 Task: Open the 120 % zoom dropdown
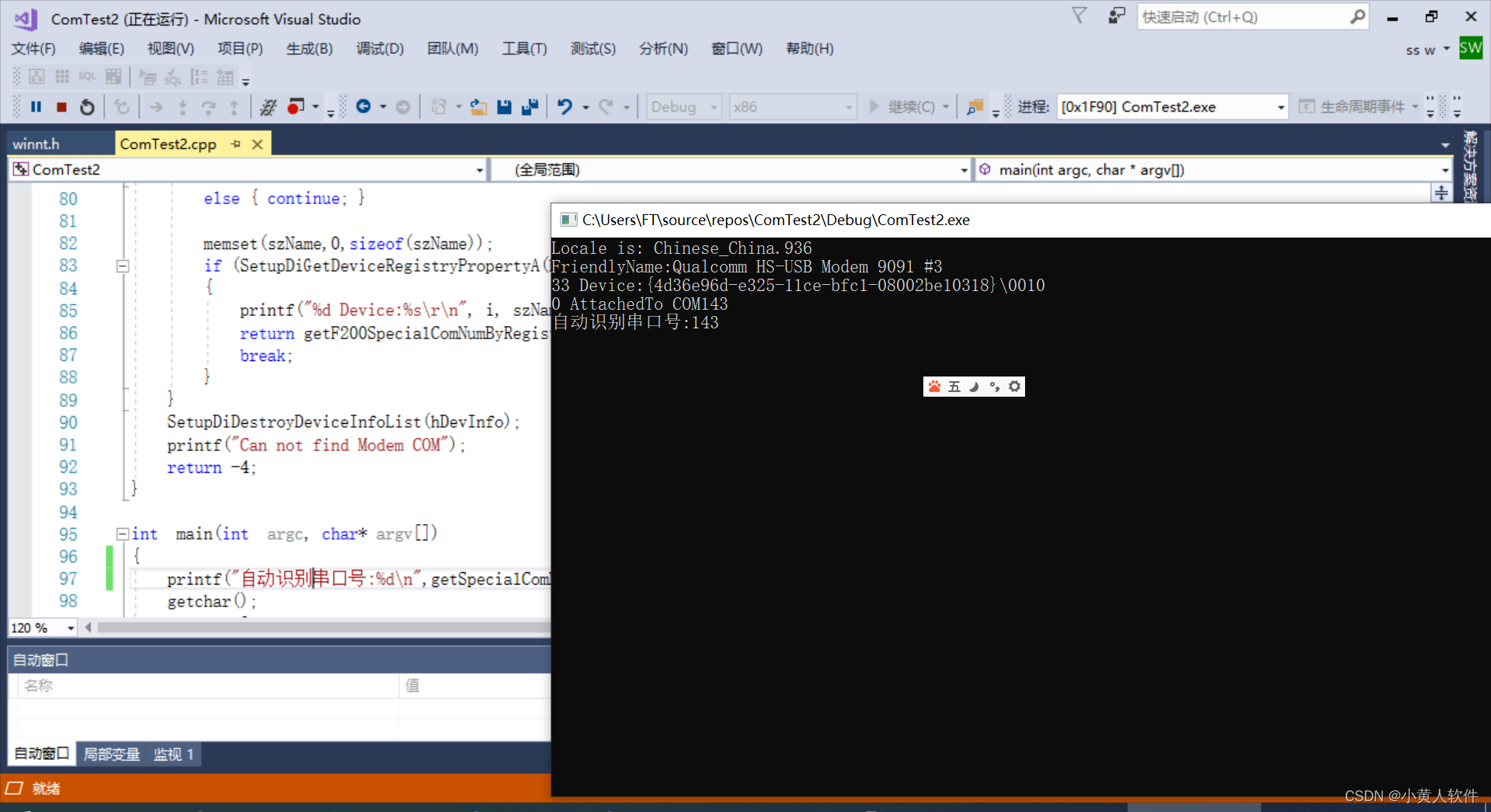[x=71, y=628]
